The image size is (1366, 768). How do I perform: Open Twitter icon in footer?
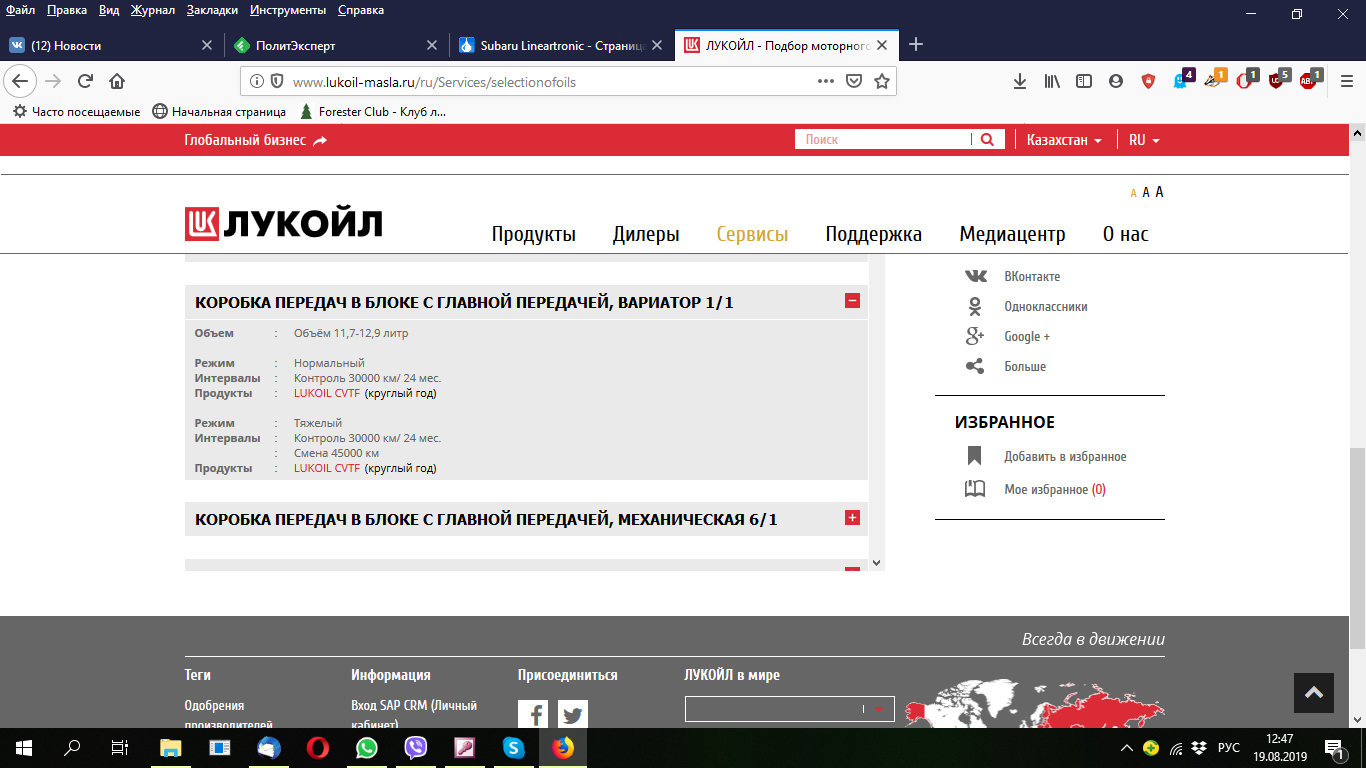[573, 714]
